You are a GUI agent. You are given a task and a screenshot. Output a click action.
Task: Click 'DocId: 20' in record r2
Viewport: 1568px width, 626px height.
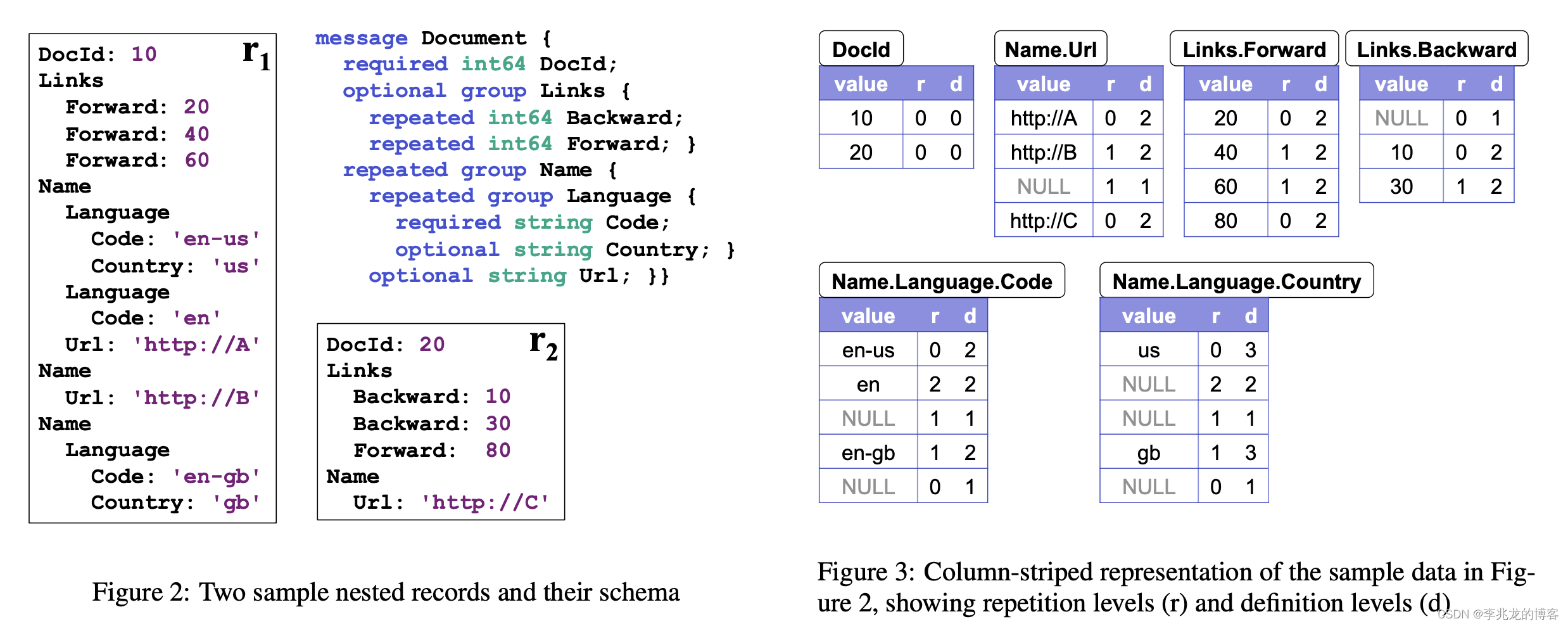click(x=386, y=344)
